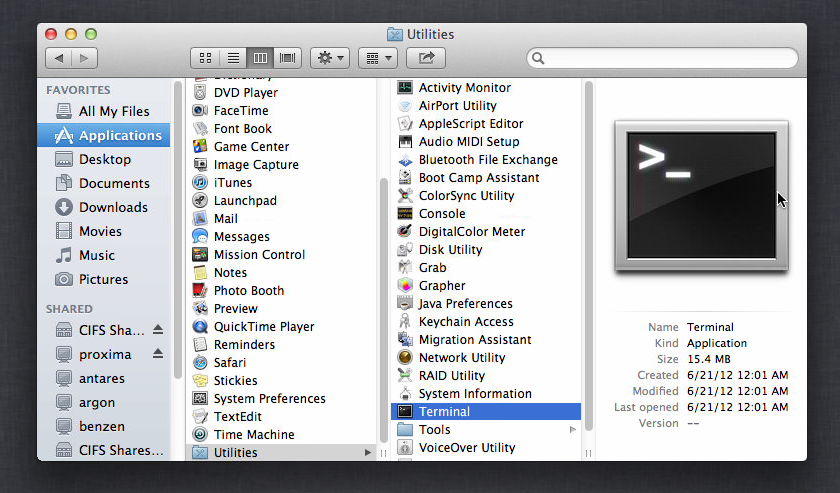Open Desktop from the sidebar
840x493 pixels.
tap(103, 159)
